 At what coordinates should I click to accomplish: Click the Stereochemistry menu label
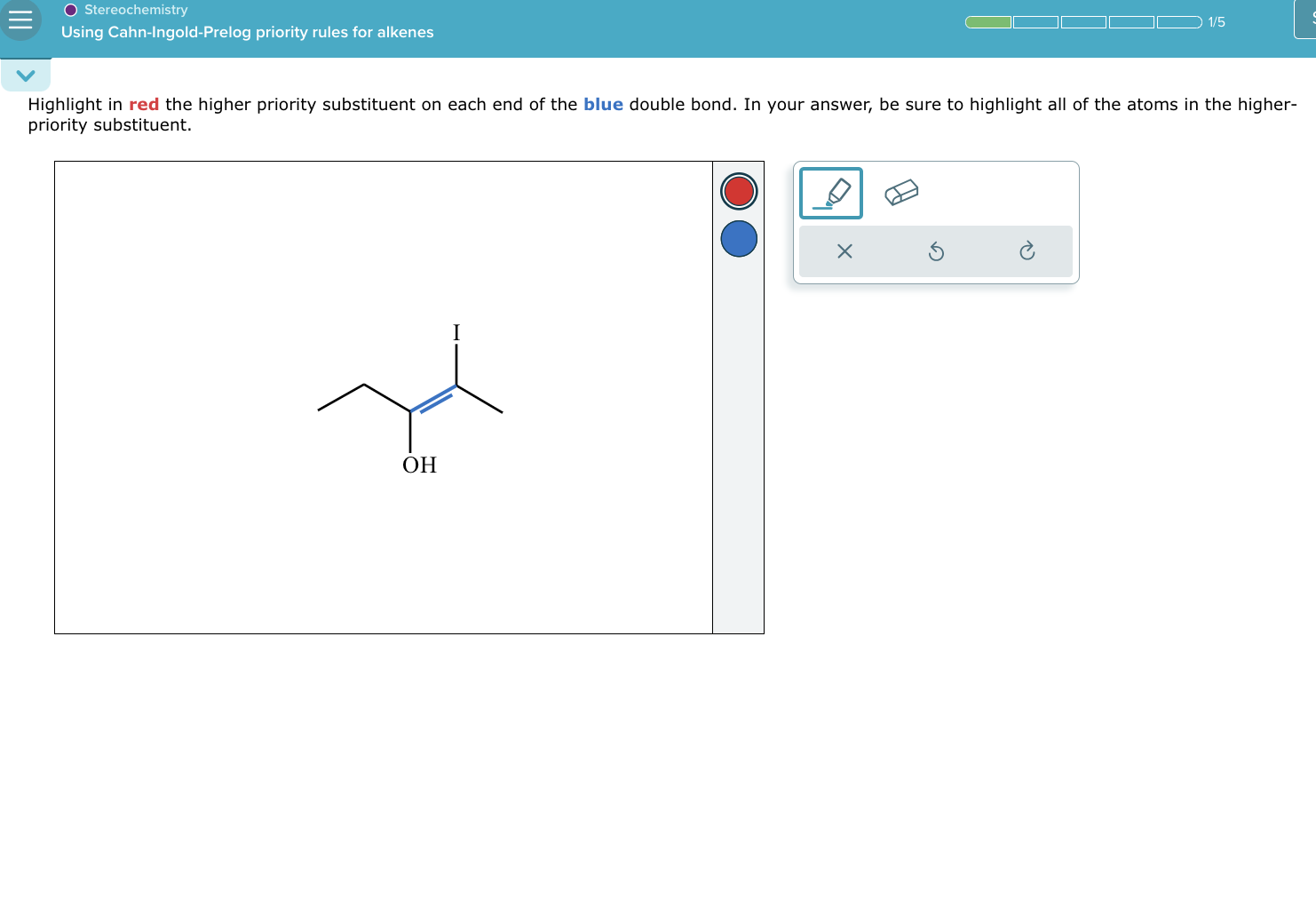(x=134, y=10)
